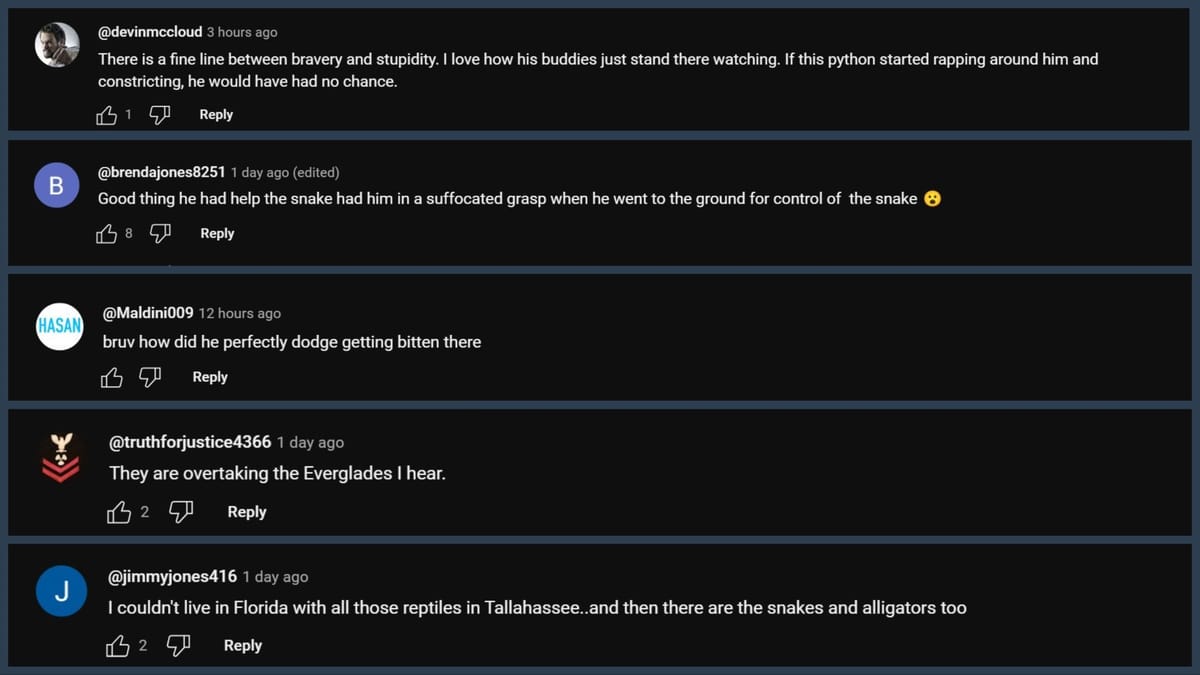This screenshot has height=675, width=1200.
Task: Dislike the comment by @devinmccloud
Action: coord(159,115)
